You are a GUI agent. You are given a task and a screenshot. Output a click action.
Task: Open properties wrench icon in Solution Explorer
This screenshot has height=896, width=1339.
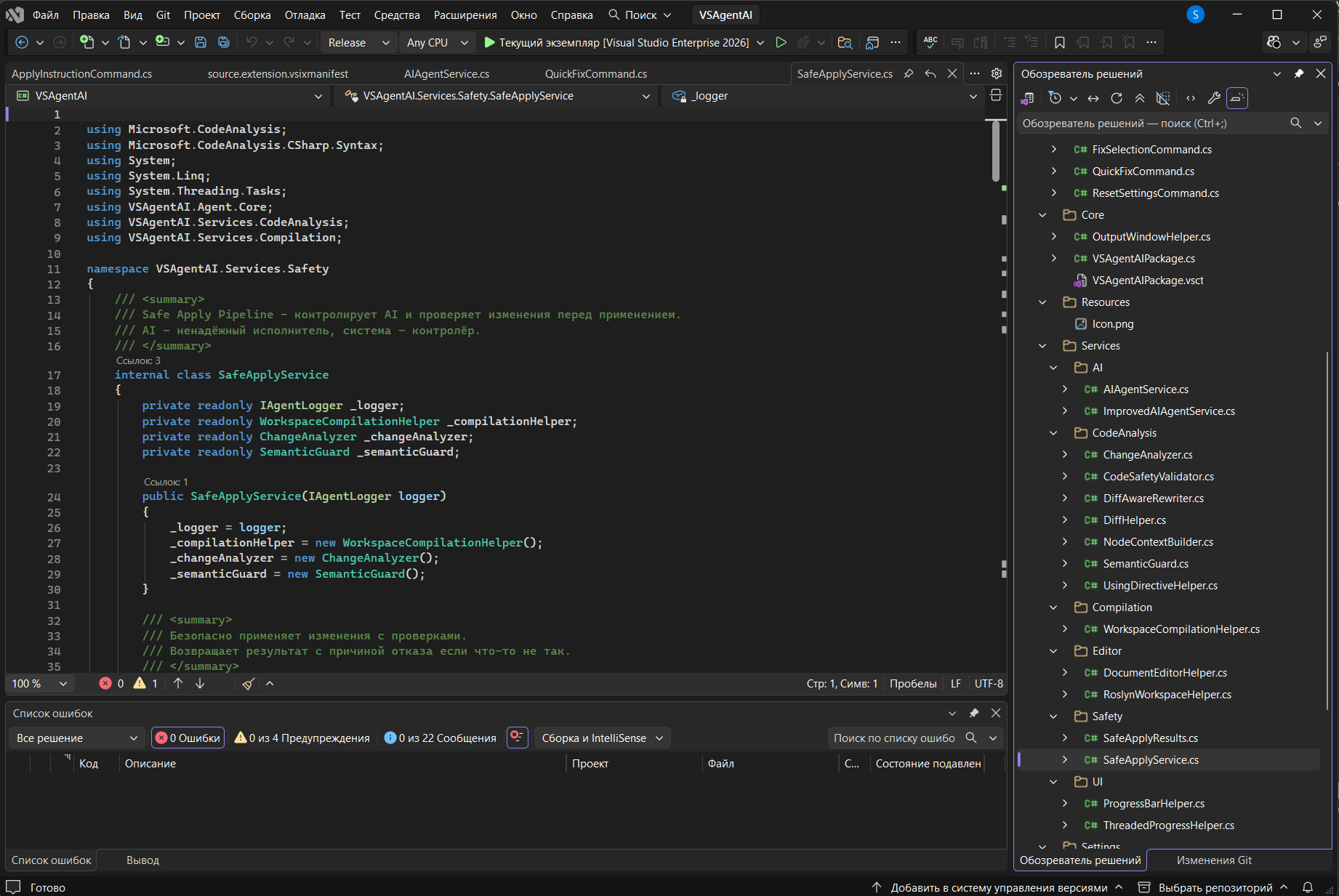(1213, 98)
